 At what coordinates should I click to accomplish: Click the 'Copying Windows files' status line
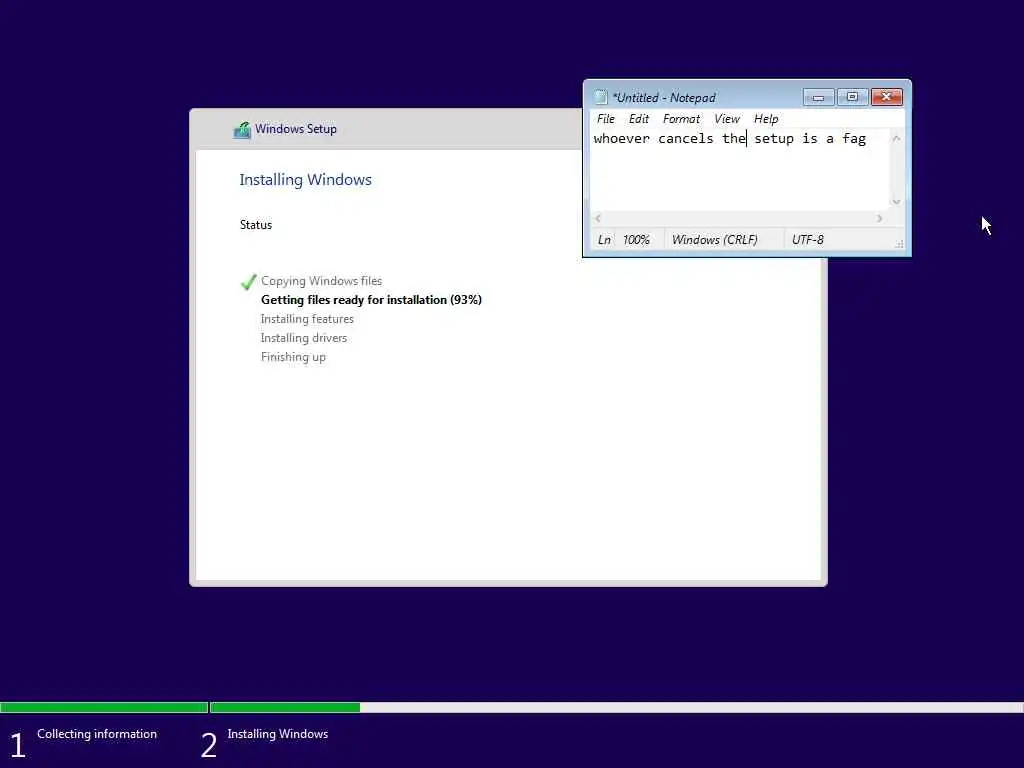321,281
